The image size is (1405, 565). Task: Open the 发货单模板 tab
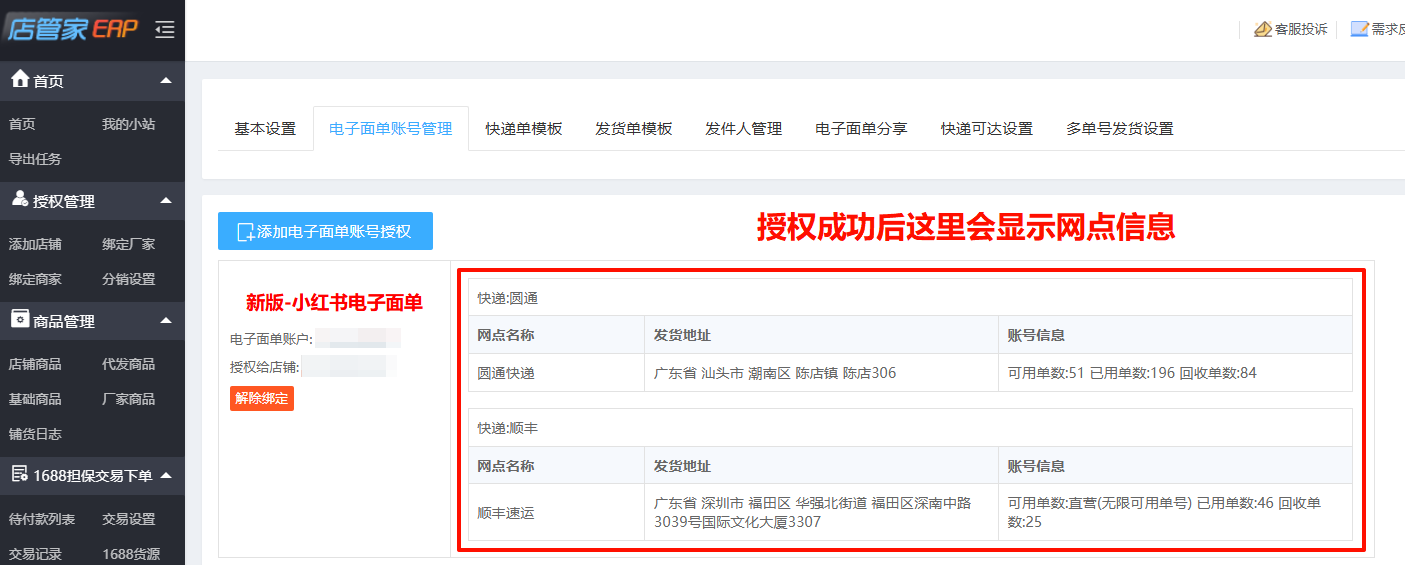coord(634,129)
